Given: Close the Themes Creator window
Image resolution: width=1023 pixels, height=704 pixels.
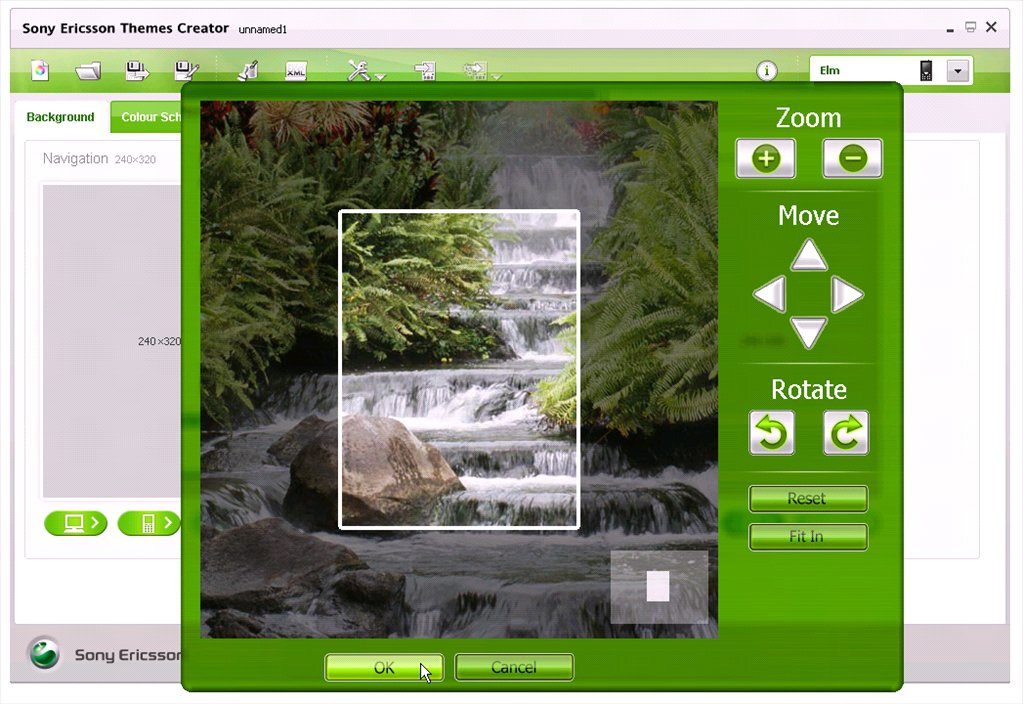Looking at the screenshot, I should point(991,27).
